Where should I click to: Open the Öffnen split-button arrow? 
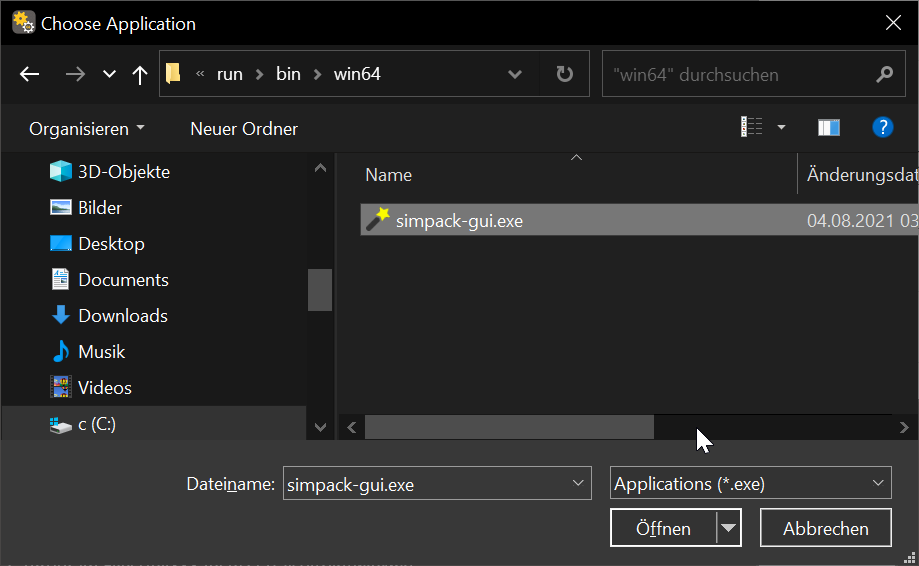pyautogui.click(x=729, y=528)
